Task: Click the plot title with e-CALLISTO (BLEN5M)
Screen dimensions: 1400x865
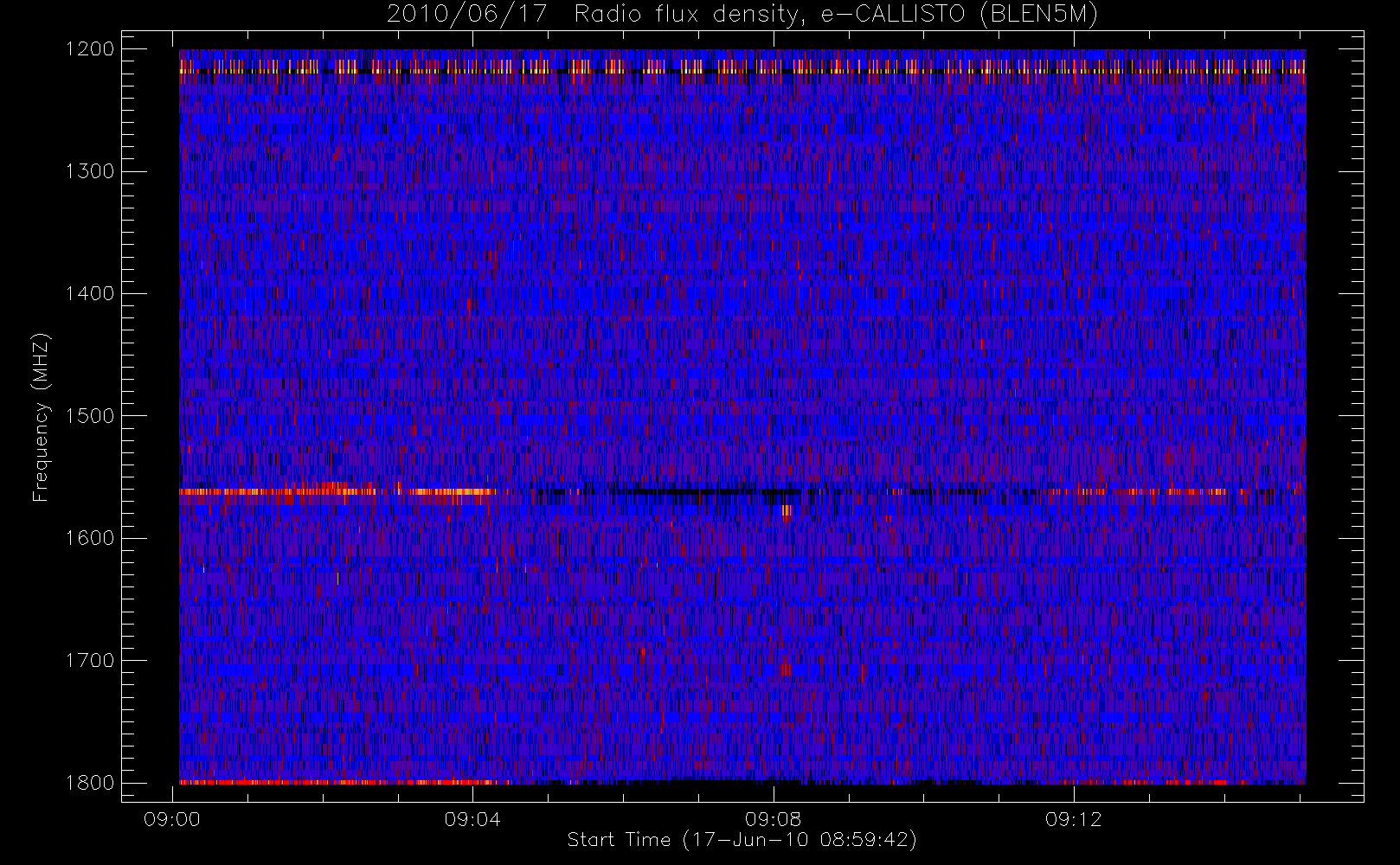Action: click(x=742, y=15)
